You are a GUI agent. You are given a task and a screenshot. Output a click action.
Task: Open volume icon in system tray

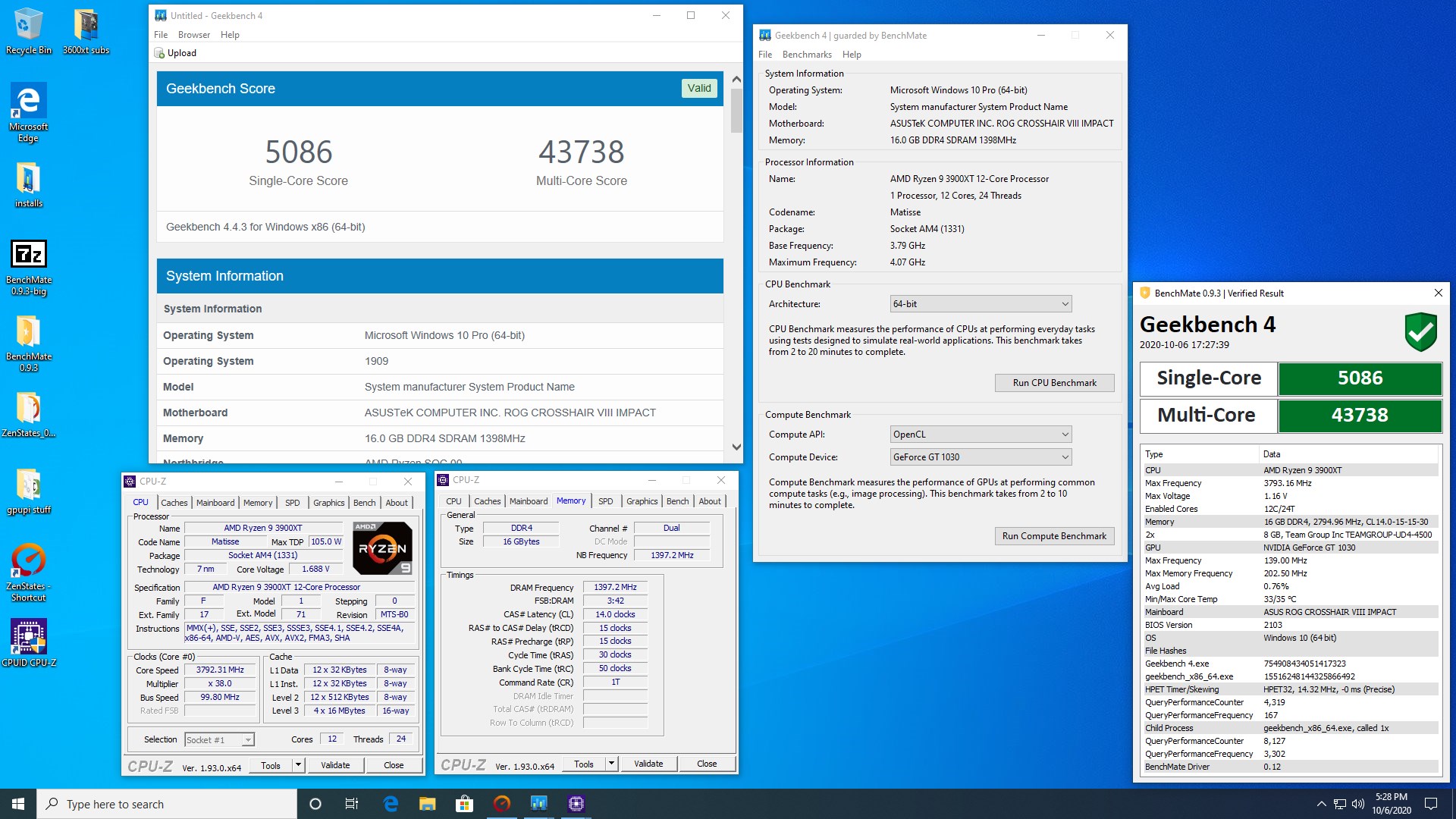1357,804
